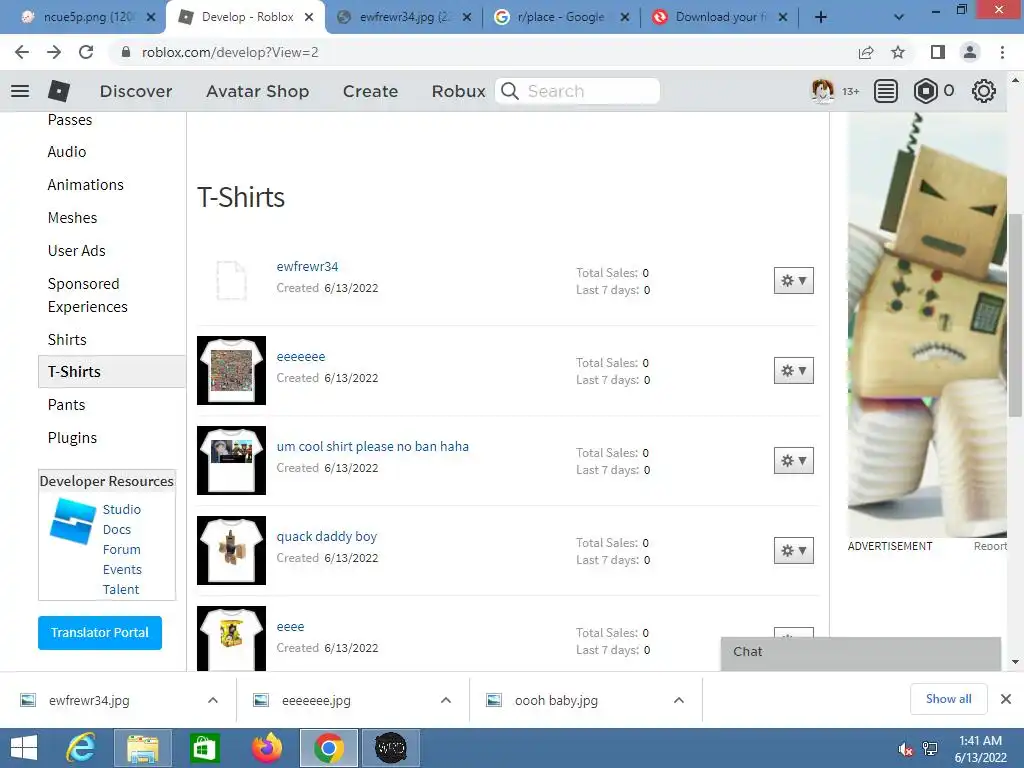Open the Forum developer resource link

[x=121, y=550]
